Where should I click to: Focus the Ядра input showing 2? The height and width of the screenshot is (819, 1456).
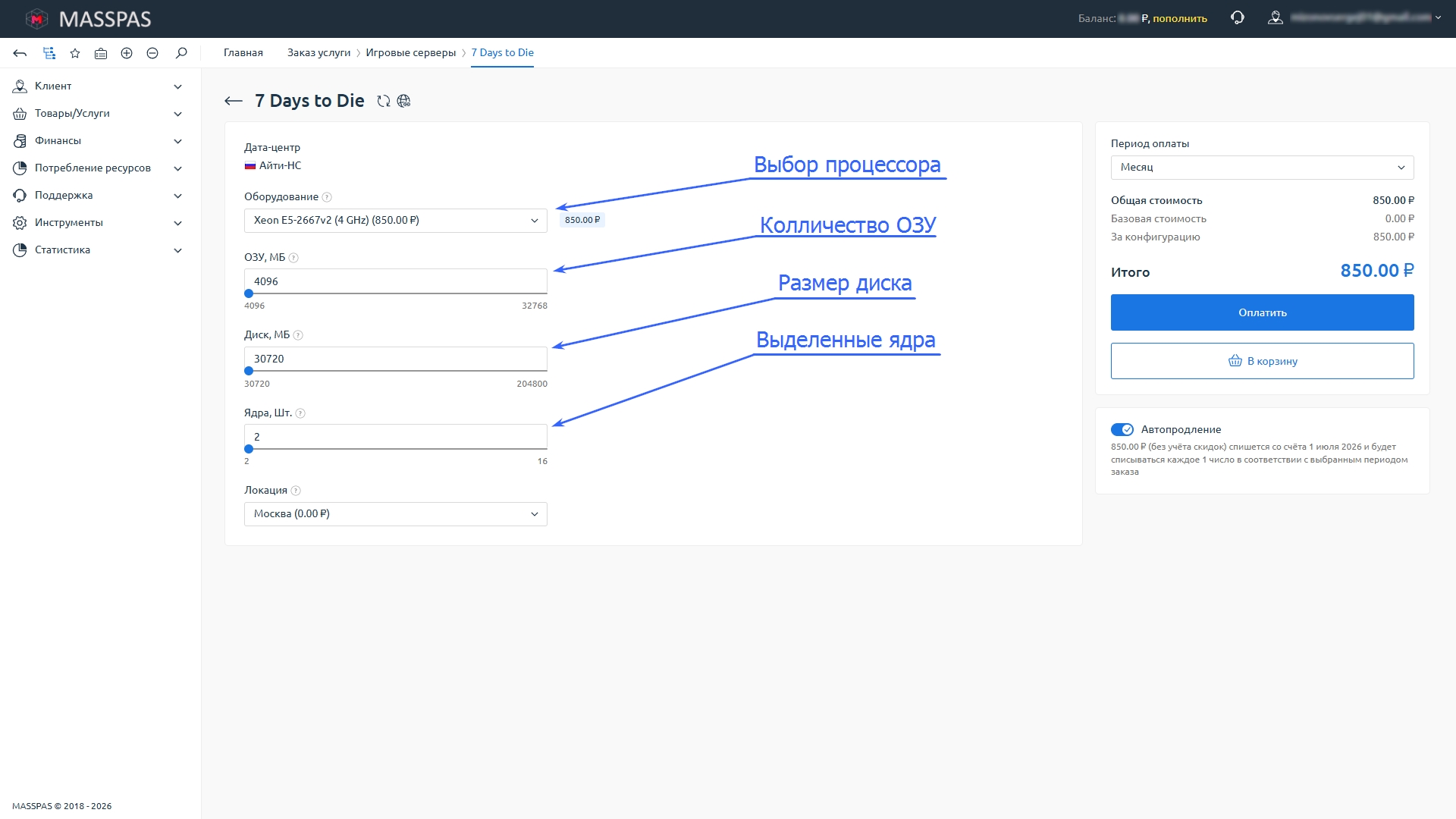tap(396, 437)
